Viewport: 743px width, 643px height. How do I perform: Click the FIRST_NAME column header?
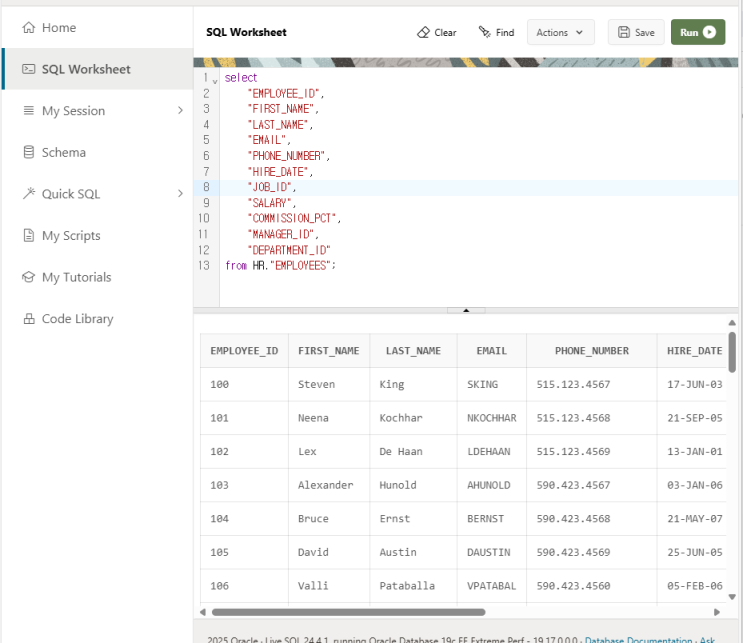click(329, 351)
